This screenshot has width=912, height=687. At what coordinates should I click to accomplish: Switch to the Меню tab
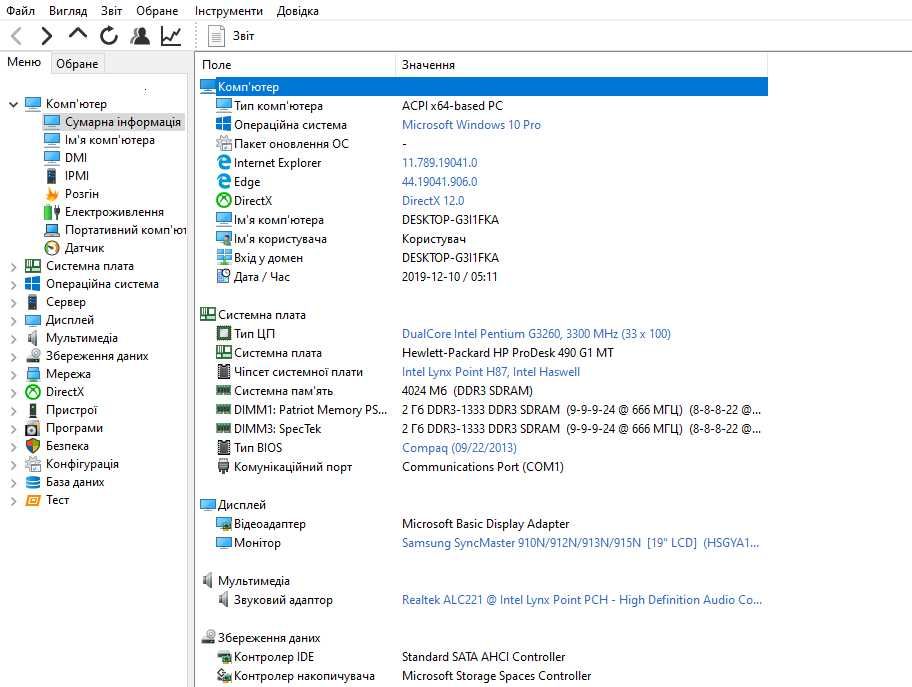24,62
